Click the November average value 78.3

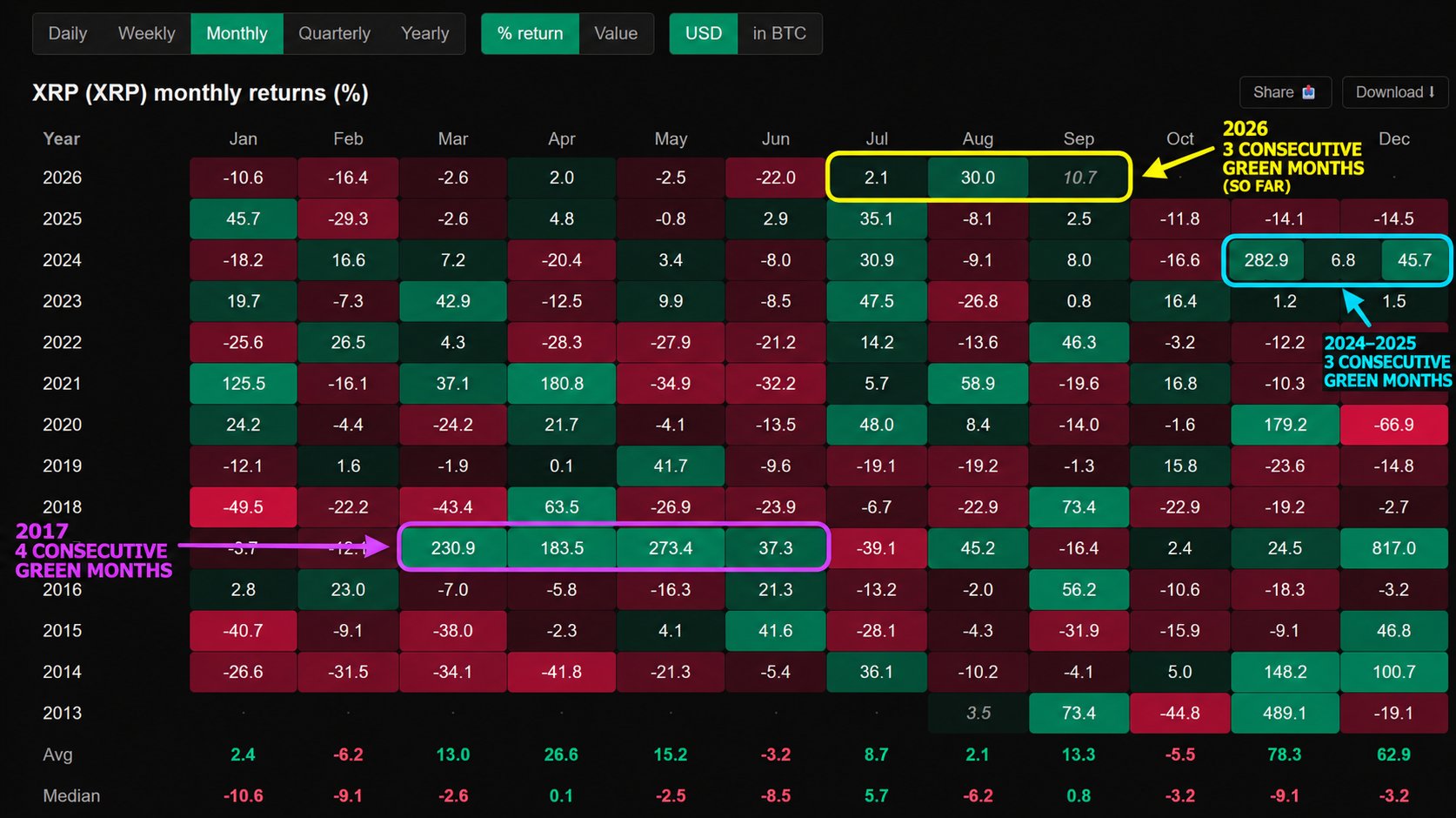tap(1285, 754)
